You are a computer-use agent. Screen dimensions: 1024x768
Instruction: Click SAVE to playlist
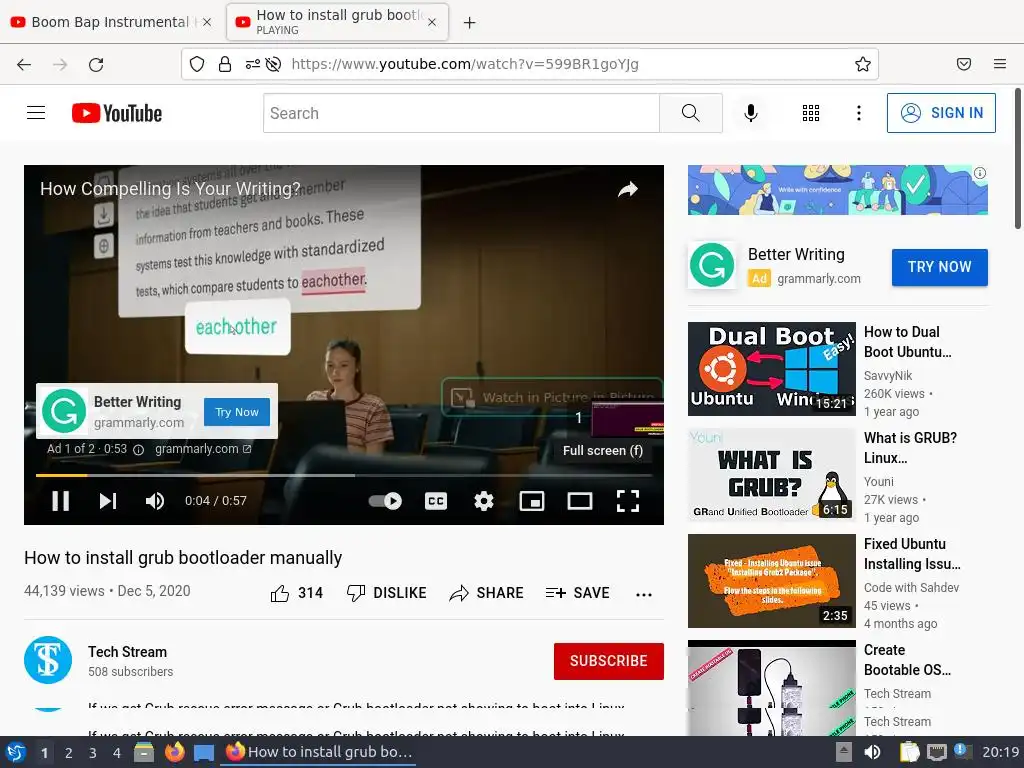577,593
